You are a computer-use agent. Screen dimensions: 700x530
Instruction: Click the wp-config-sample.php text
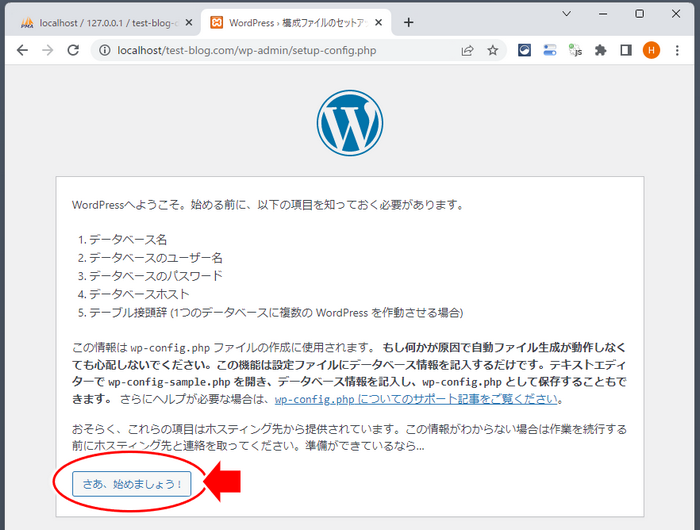tap(169, 382)
